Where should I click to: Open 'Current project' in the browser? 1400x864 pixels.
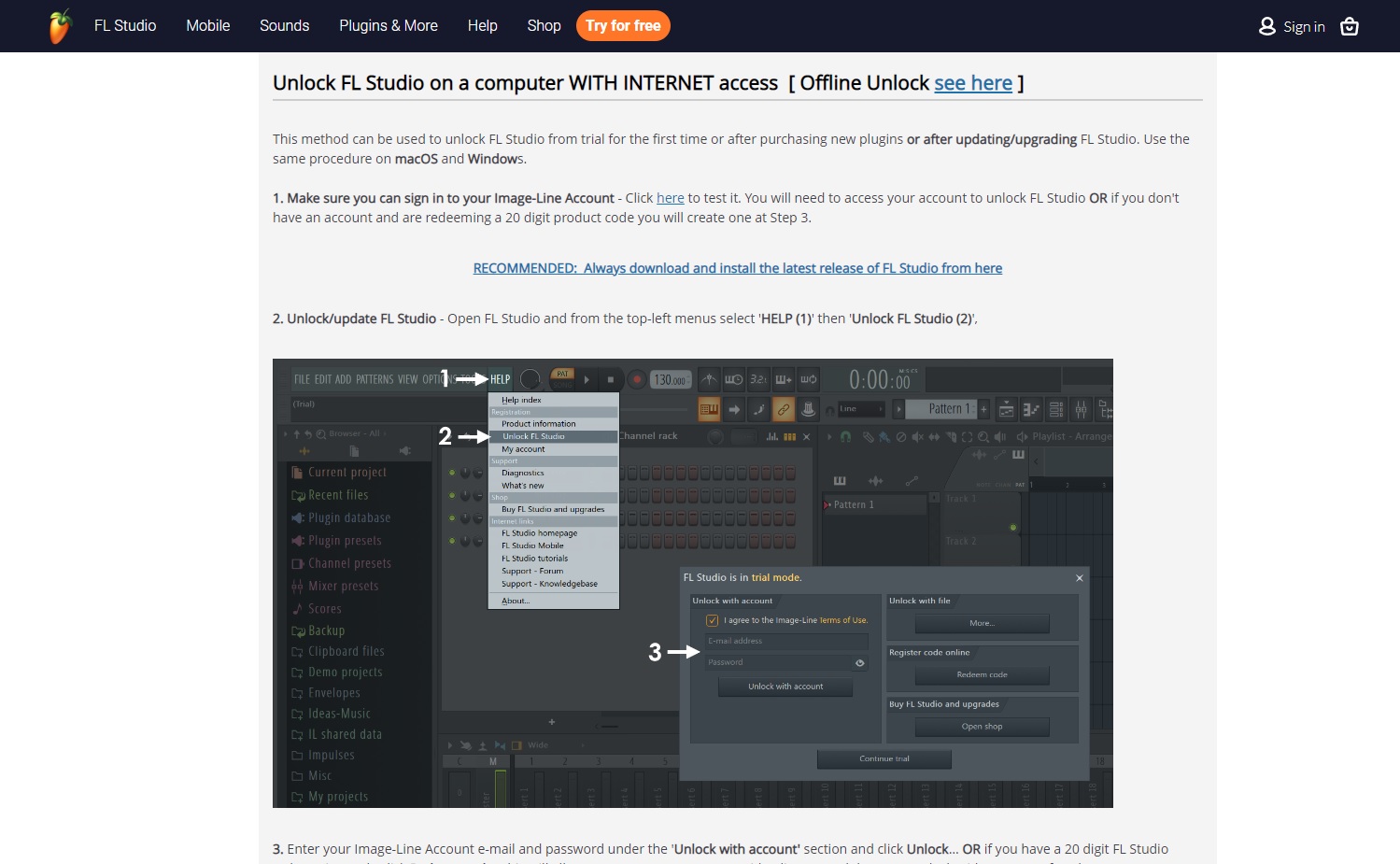pyautogui.click(x=338, y=473)
